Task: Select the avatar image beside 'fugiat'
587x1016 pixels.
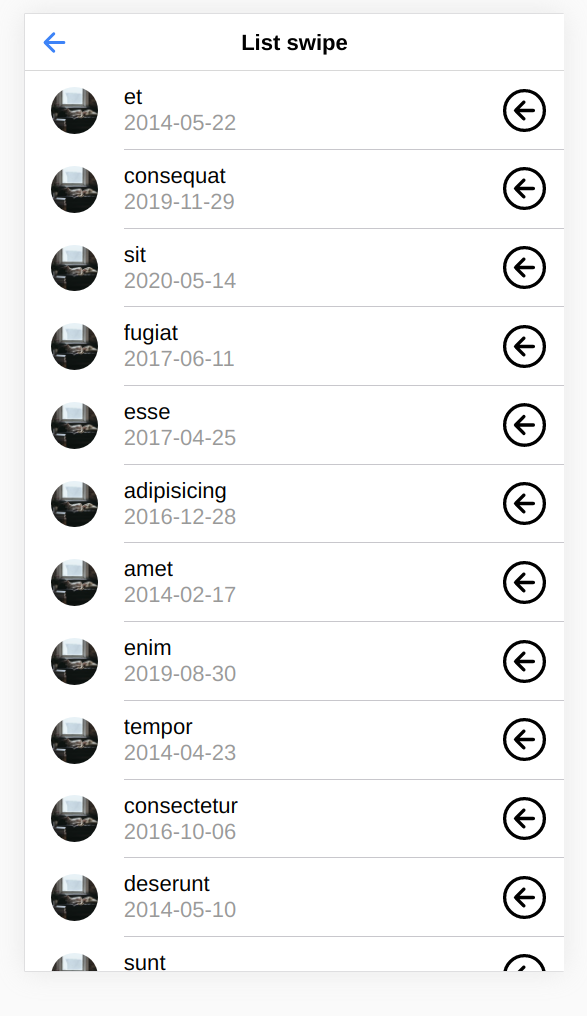Action: 75,347
